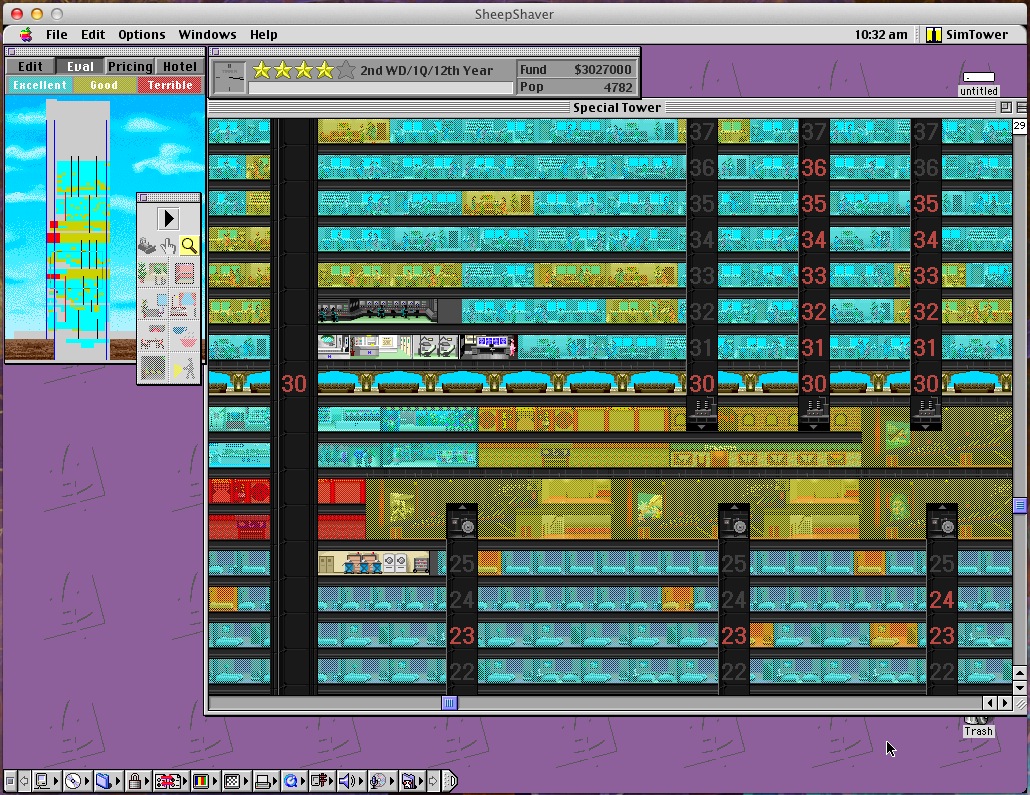Open the monitor resolution checkerboard module

236,781
